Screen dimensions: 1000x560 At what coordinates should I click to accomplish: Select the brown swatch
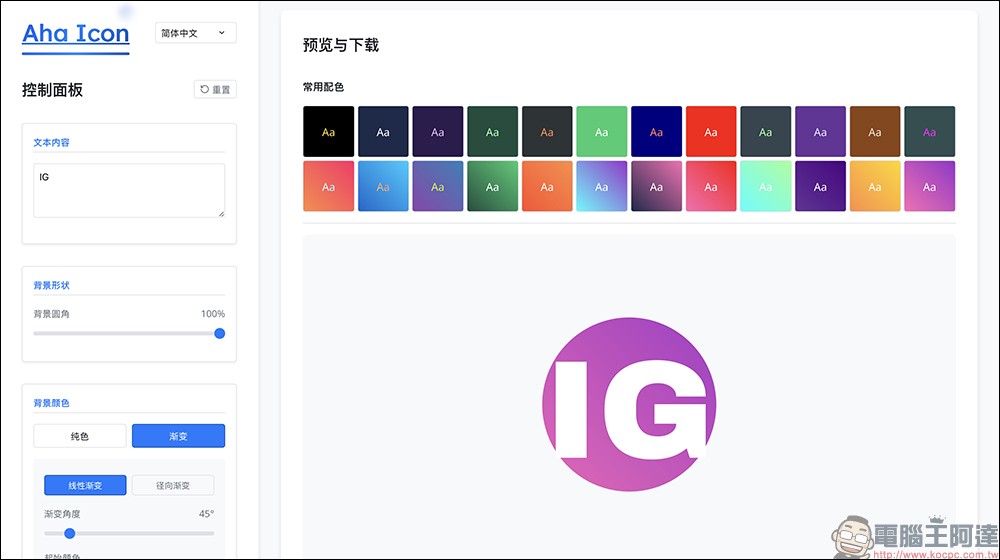875,131
